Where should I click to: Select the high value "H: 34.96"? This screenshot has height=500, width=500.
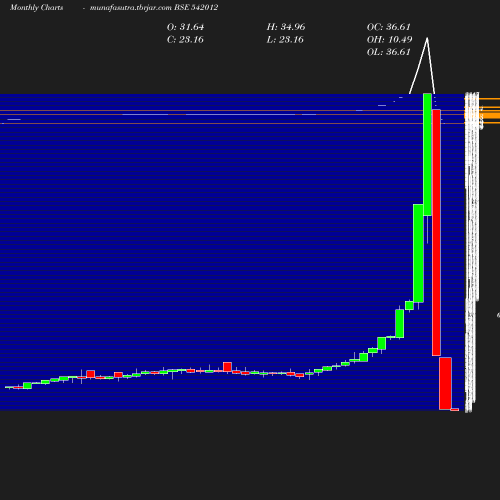pos(286,27)
